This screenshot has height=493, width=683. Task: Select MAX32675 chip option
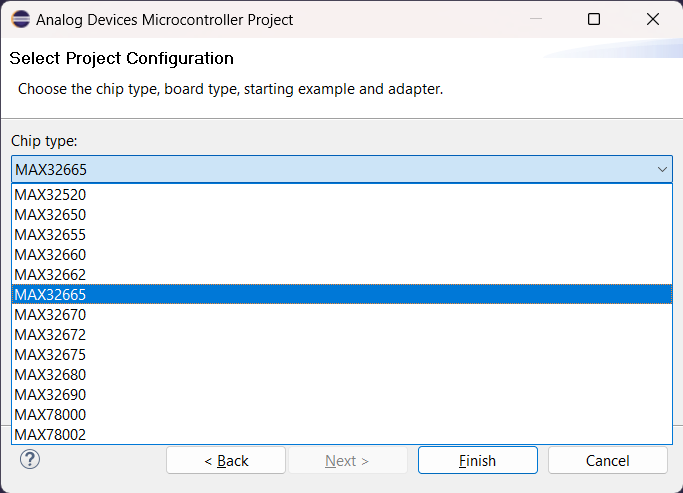click(x=342, y=355)
